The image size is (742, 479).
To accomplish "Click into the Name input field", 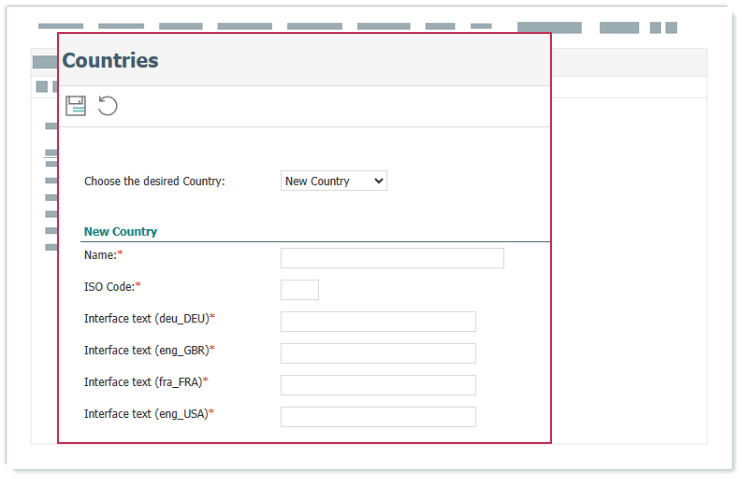I will tap(392, 258).
